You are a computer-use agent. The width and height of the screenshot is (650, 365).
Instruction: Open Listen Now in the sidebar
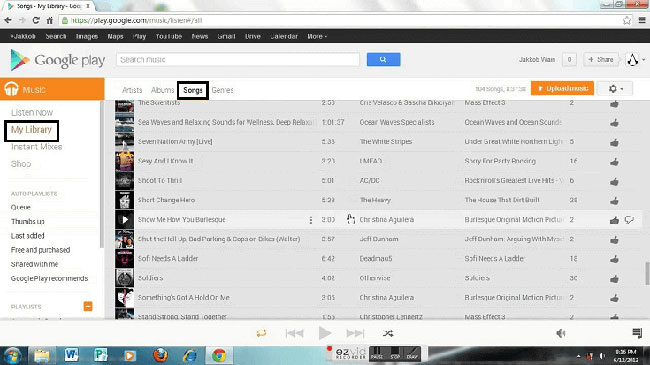click(x=32, y=112)
